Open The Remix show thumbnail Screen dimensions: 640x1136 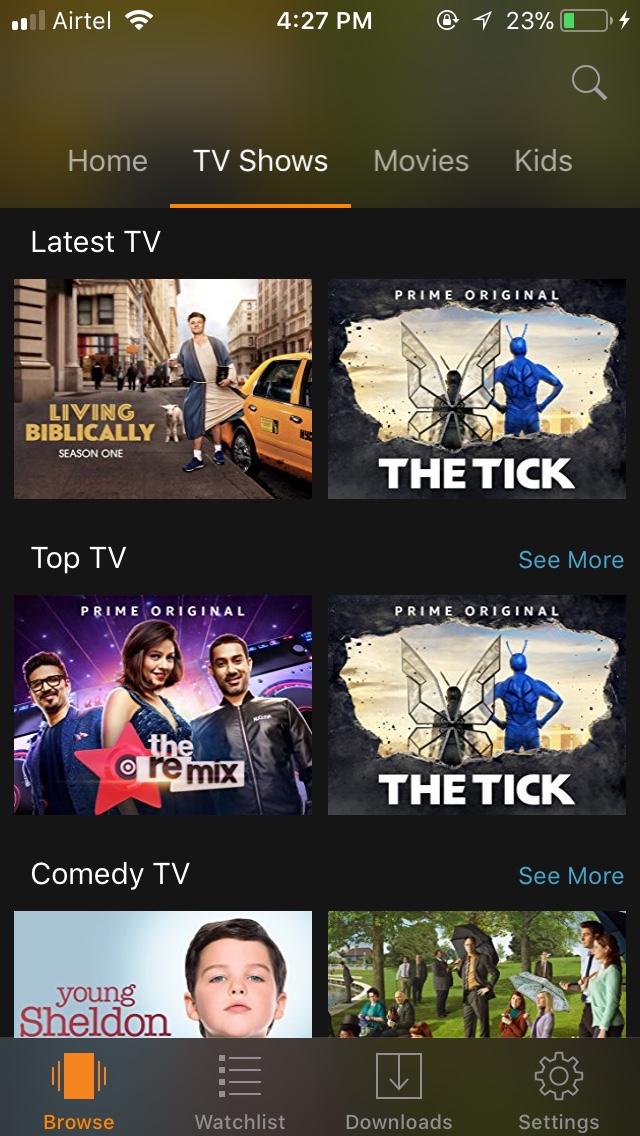tap(163, 705)
